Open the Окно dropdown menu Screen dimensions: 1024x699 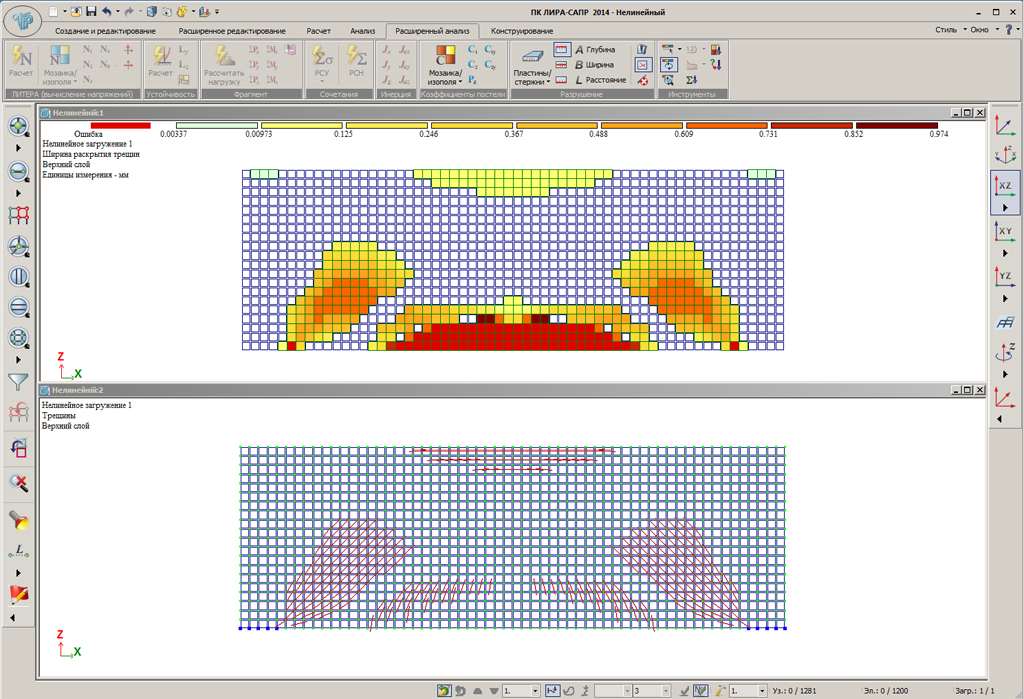point(983,29)
